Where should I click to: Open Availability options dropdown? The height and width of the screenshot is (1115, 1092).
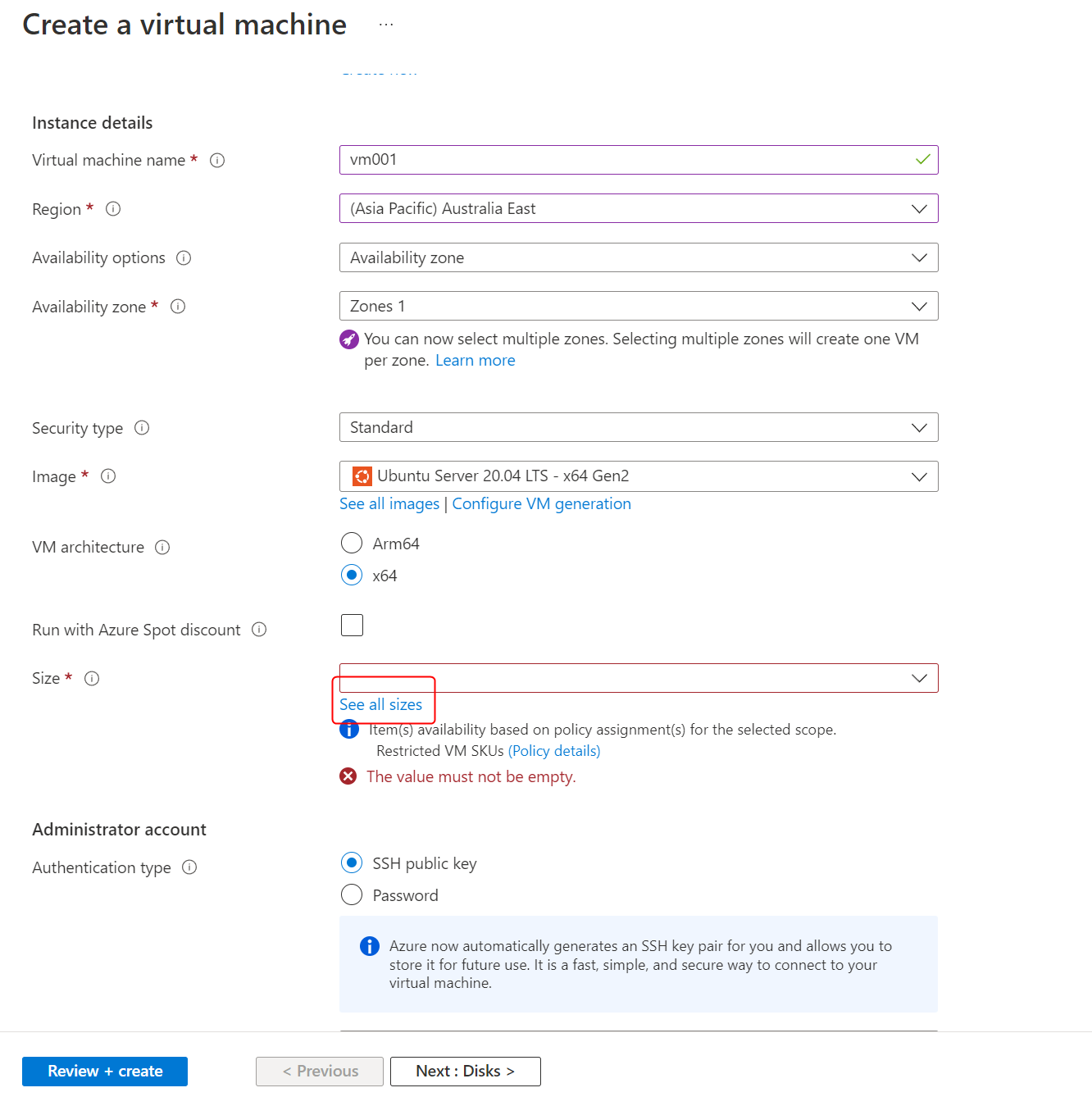point(639,258)
